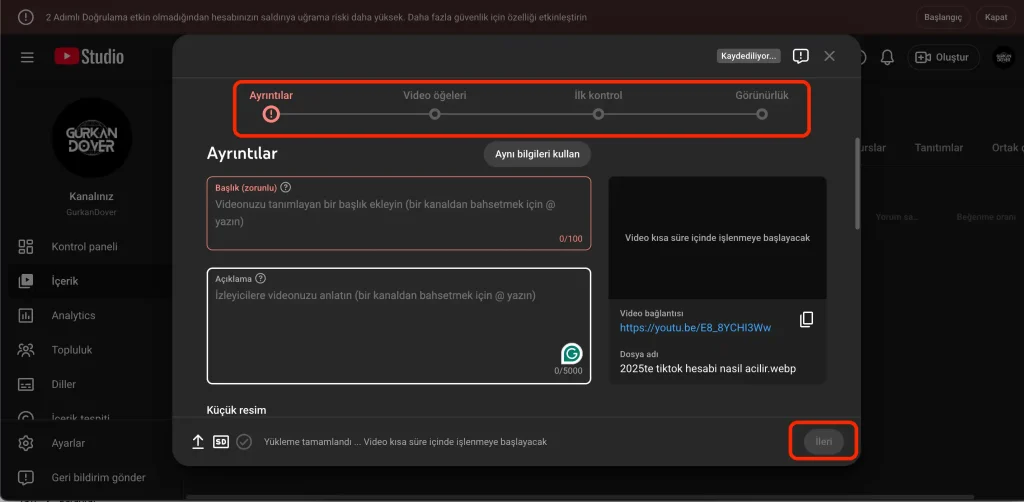
Task: Click the channel profile picture in sidebar
Action: click(x=91, y=138)
